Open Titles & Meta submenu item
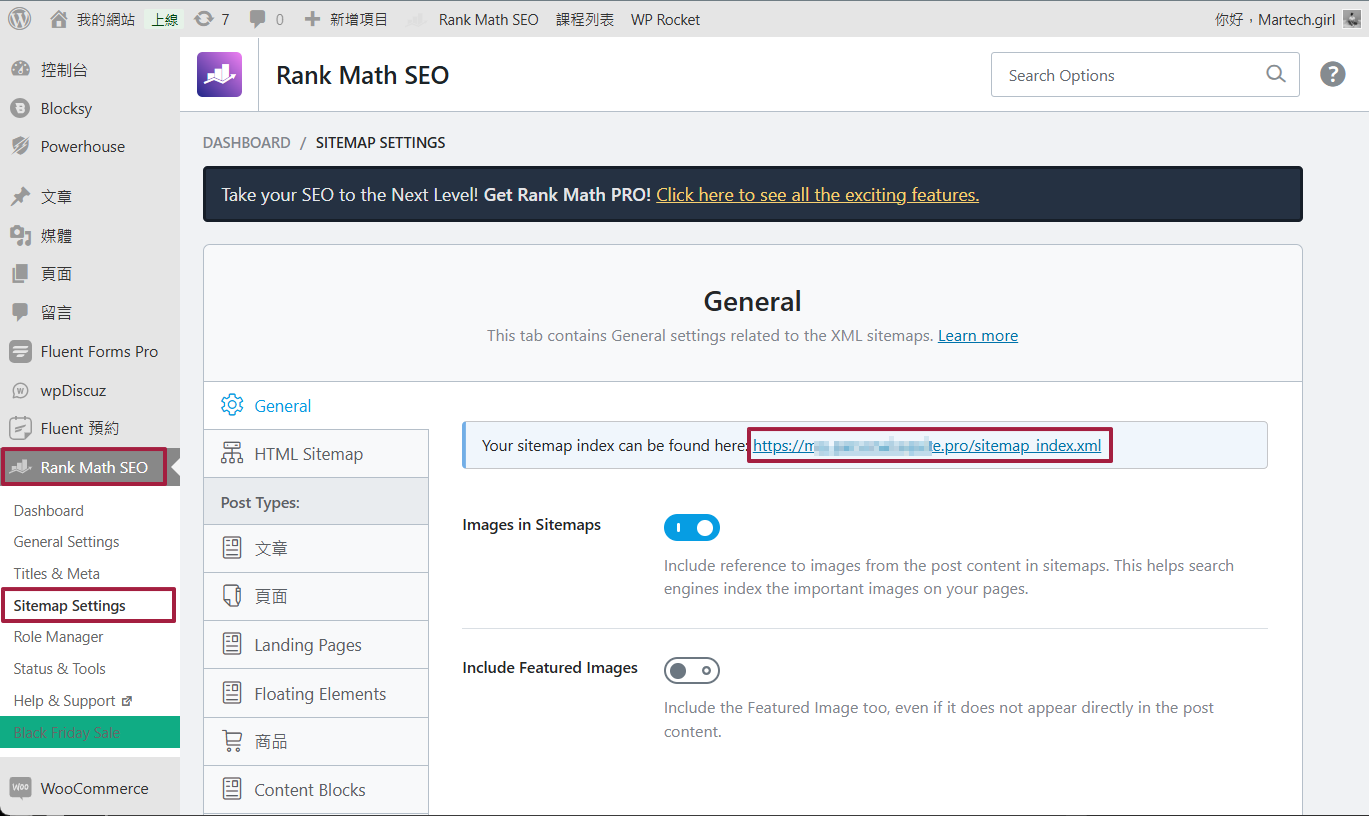The image size is (1369, 816). 57,573
